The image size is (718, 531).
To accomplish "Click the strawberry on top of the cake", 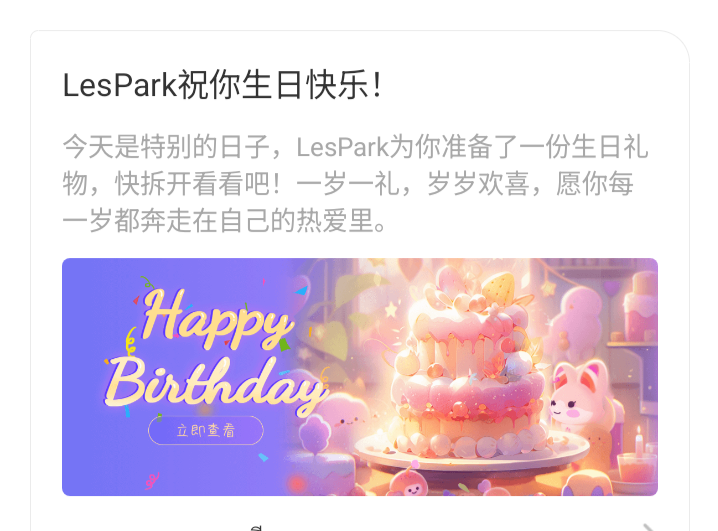I will click(x=498, y=288).
